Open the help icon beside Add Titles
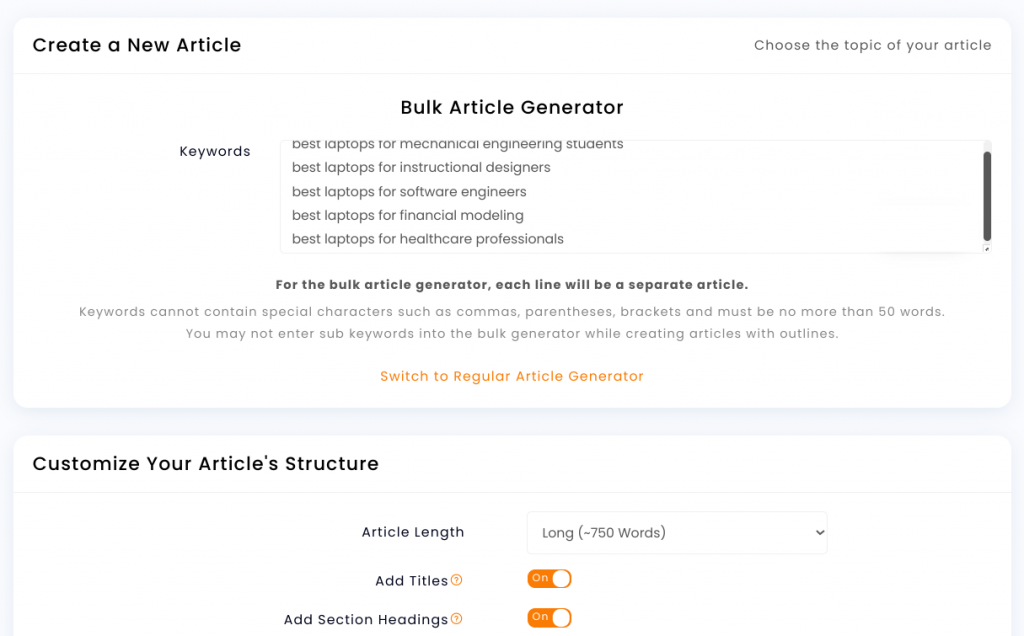Screen dimensions: 1024x636 click(x=456, y=580)
